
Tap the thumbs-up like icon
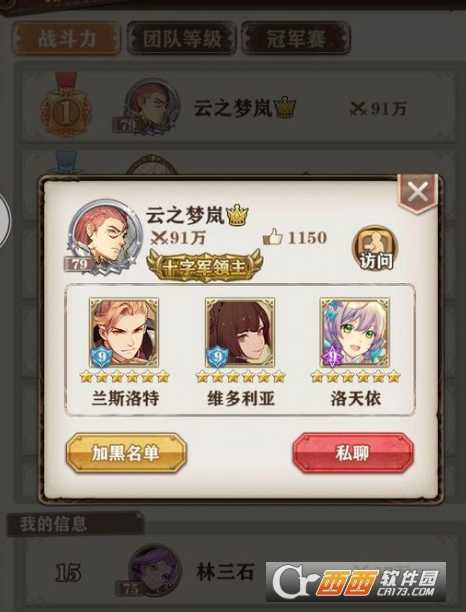point(273,237)
